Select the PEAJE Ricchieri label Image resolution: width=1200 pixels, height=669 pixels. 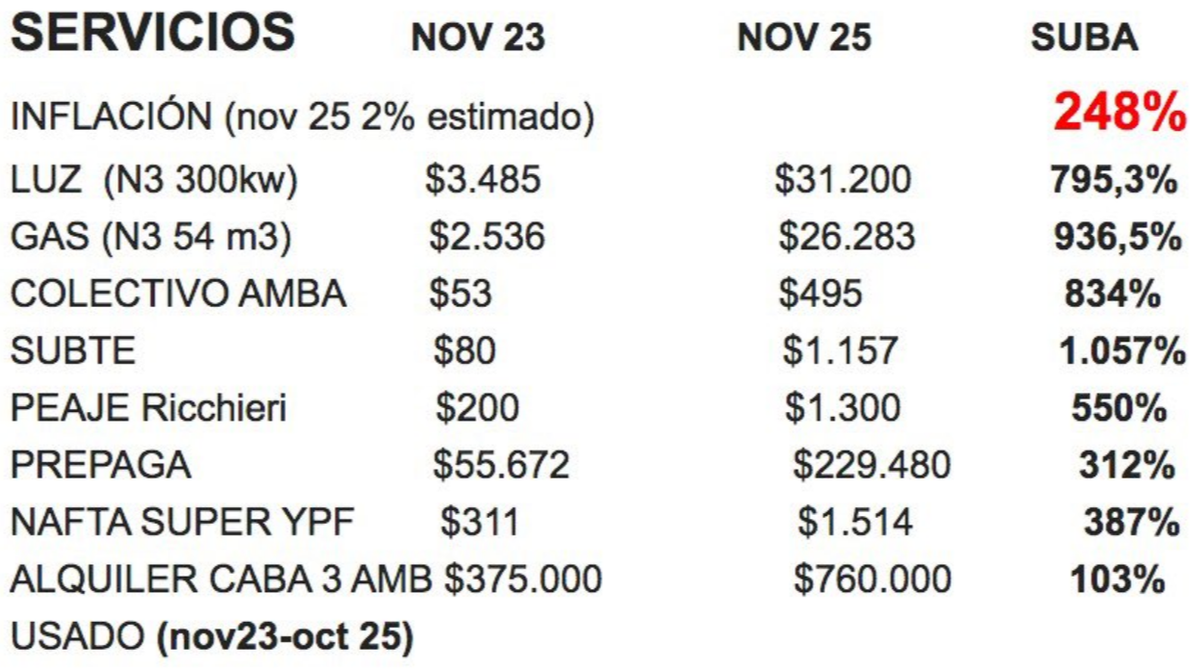(148, 408)
